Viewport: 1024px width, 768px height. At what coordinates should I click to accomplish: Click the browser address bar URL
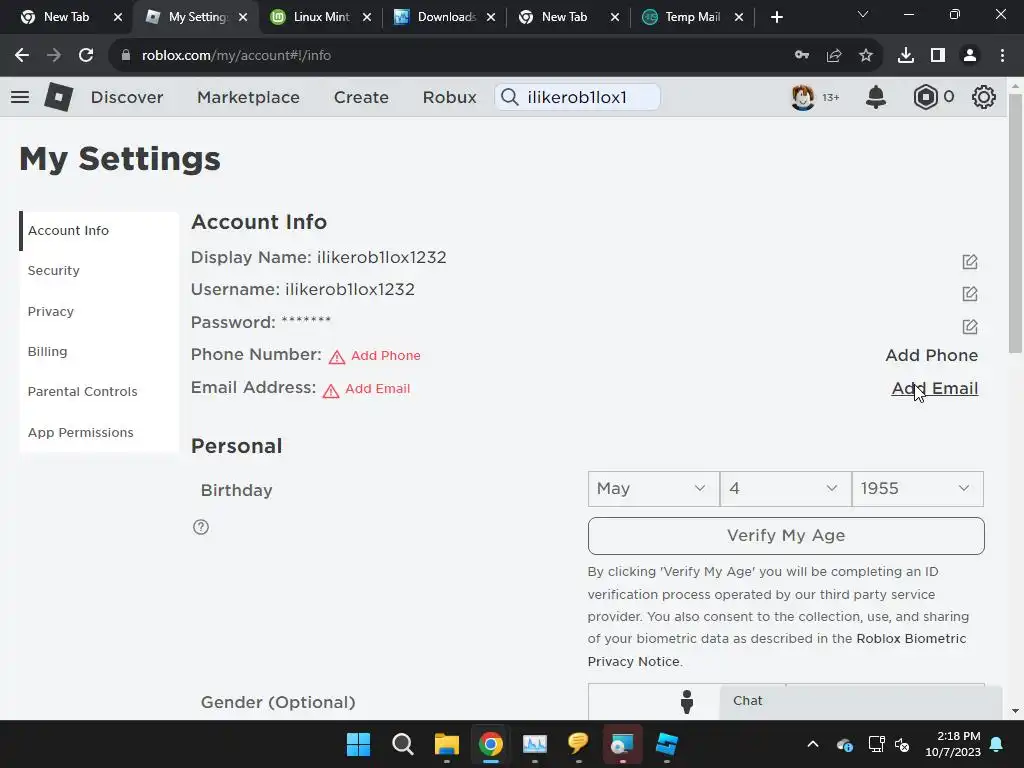236,56
